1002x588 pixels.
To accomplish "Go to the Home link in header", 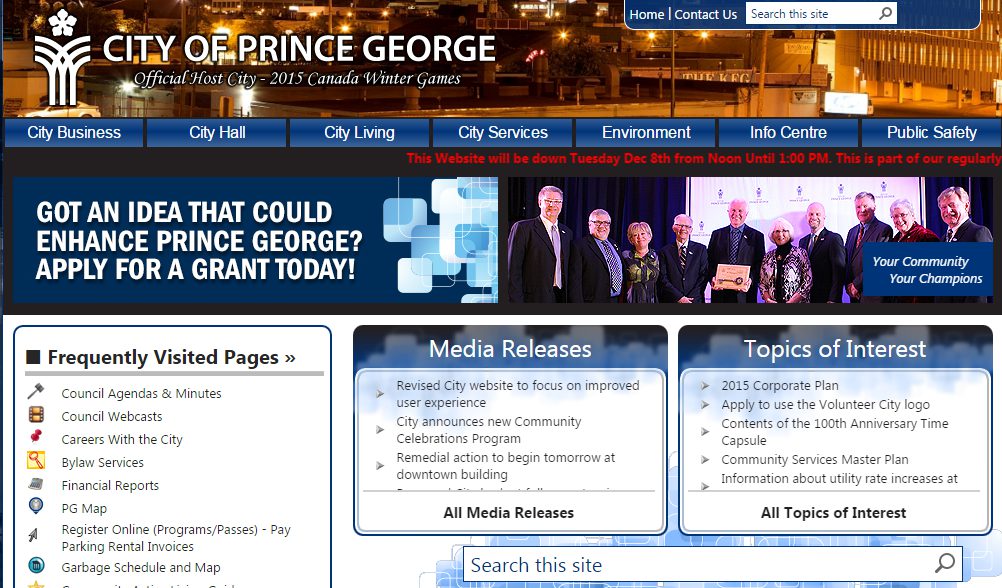I will 647,14.
